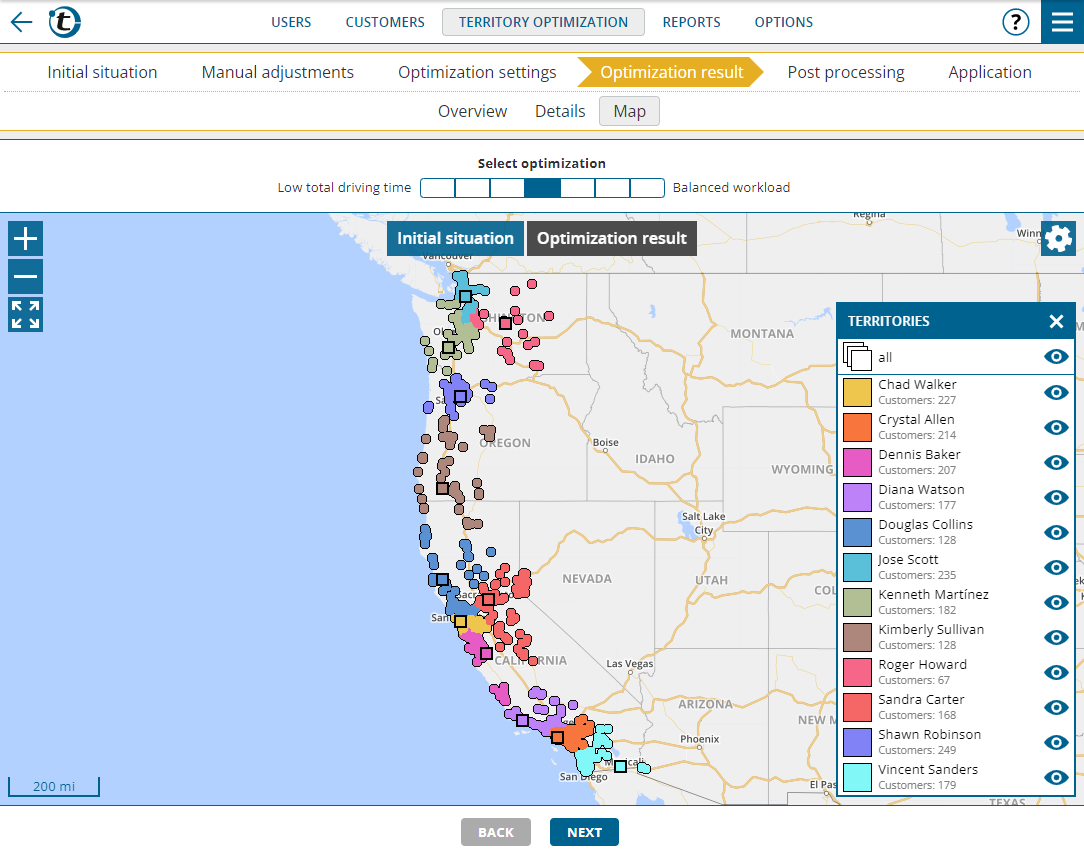Open the help question mark icon
This screenshot has width=1084, height=856.
click(x=1015, y=22)
